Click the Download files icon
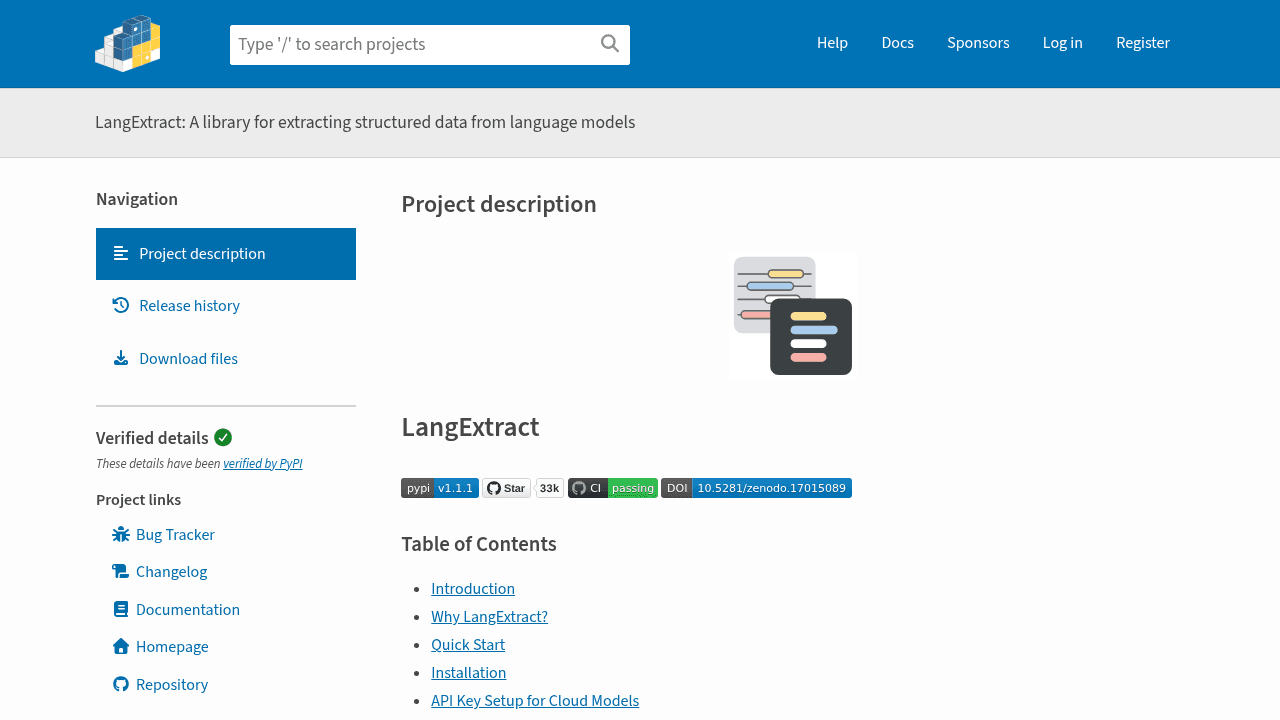The width and height of the screenshot is (1280, 720). (119, 358)
